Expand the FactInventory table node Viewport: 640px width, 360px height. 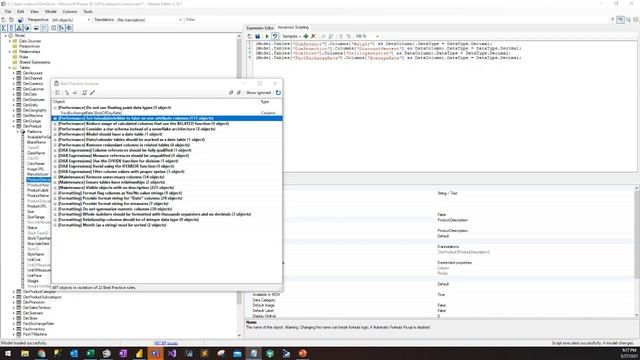pos(13,329)
